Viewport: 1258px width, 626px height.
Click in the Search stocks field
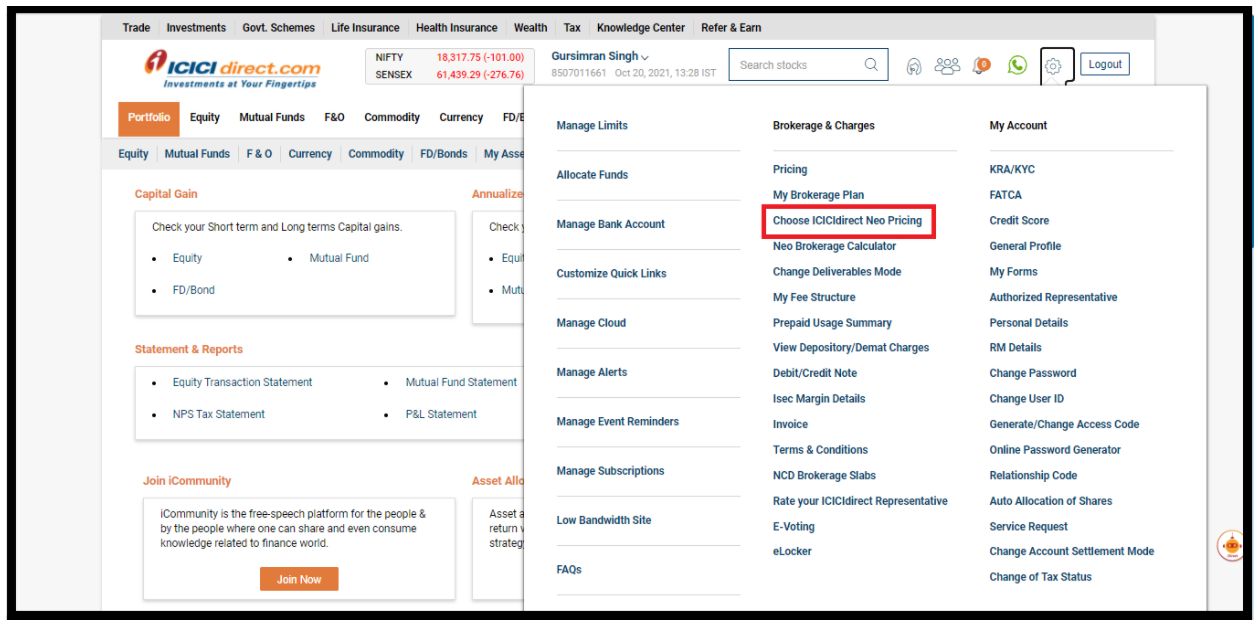(795, 65)
